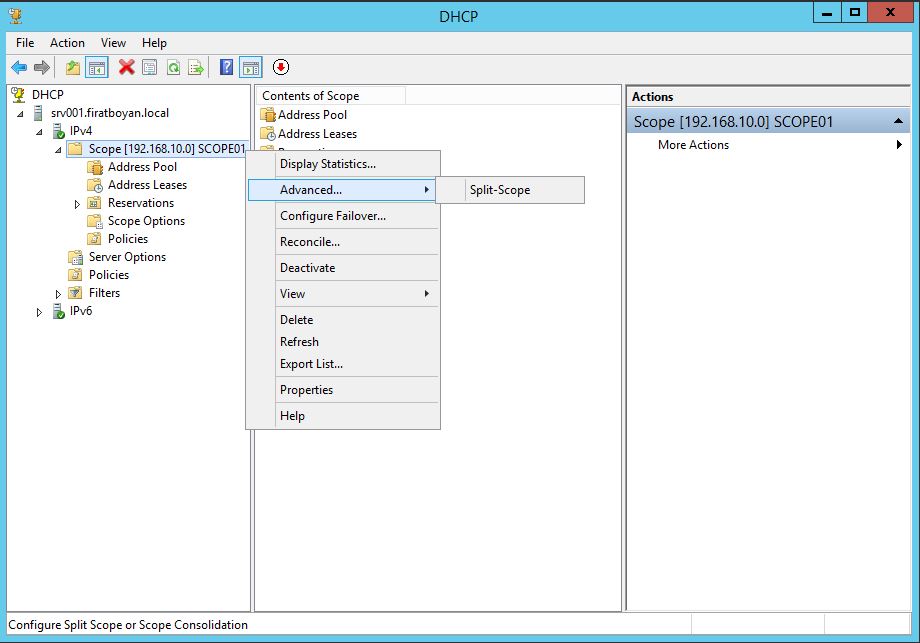The height and width of the screenshot is (643, 920).
Task: Select Configure Failover... menu entry
Action: [343, 216]
